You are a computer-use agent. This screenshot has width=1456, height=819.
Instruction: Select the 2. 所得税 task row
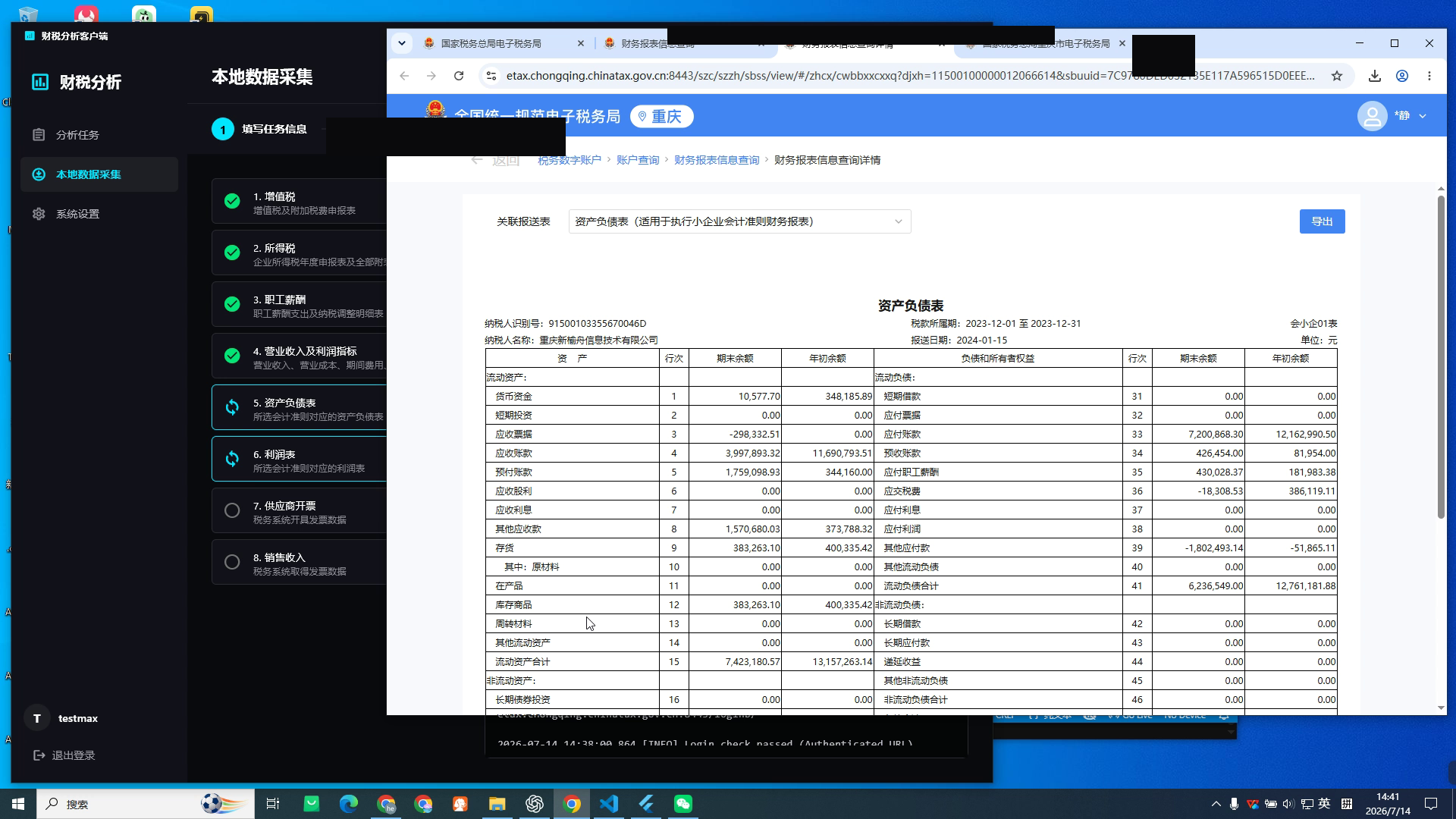[300, 253]
